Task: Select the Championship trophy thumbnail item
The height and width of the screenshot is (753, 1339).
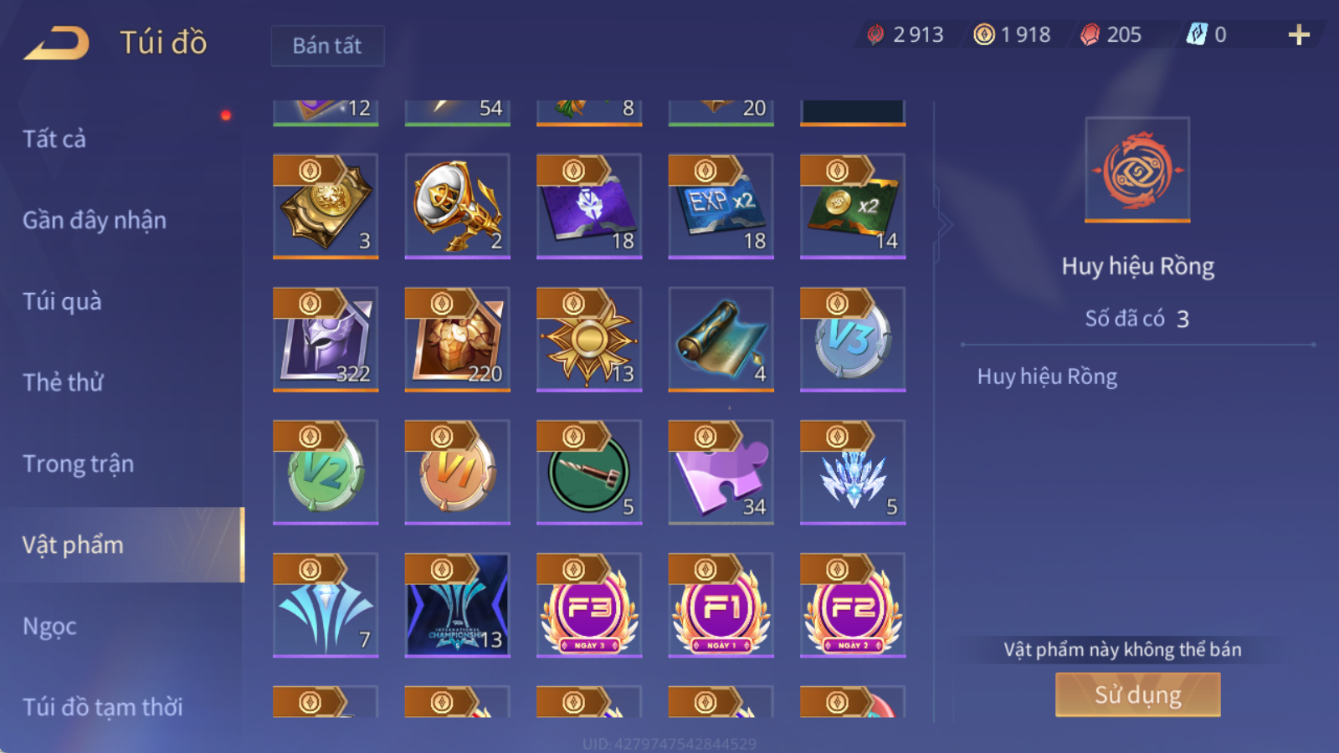Action: click(458, 606)
